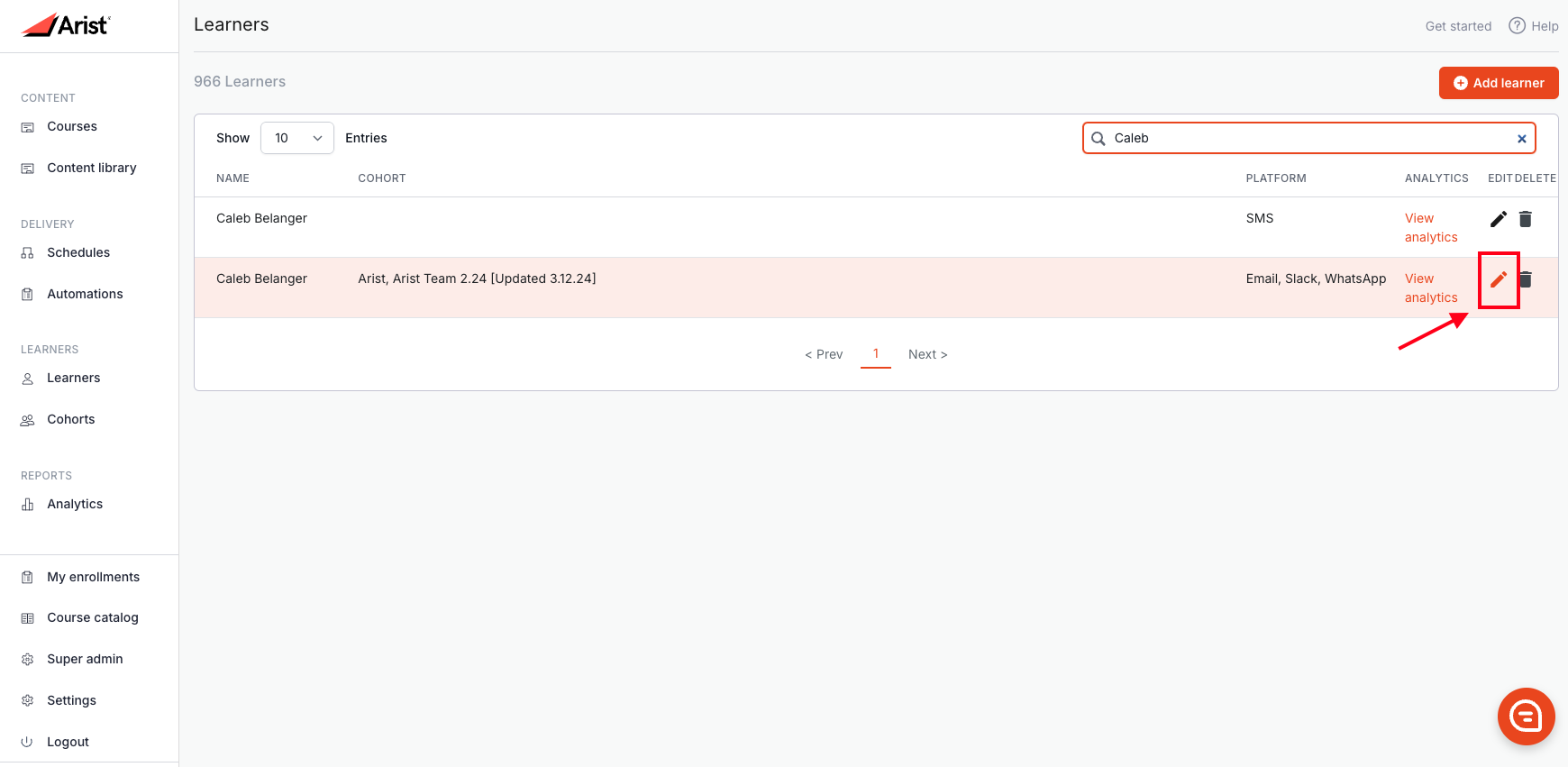This screenshot has width=1568, height=767.
Task: Click the Settings gear icon
Action: [x=28, y=700]
